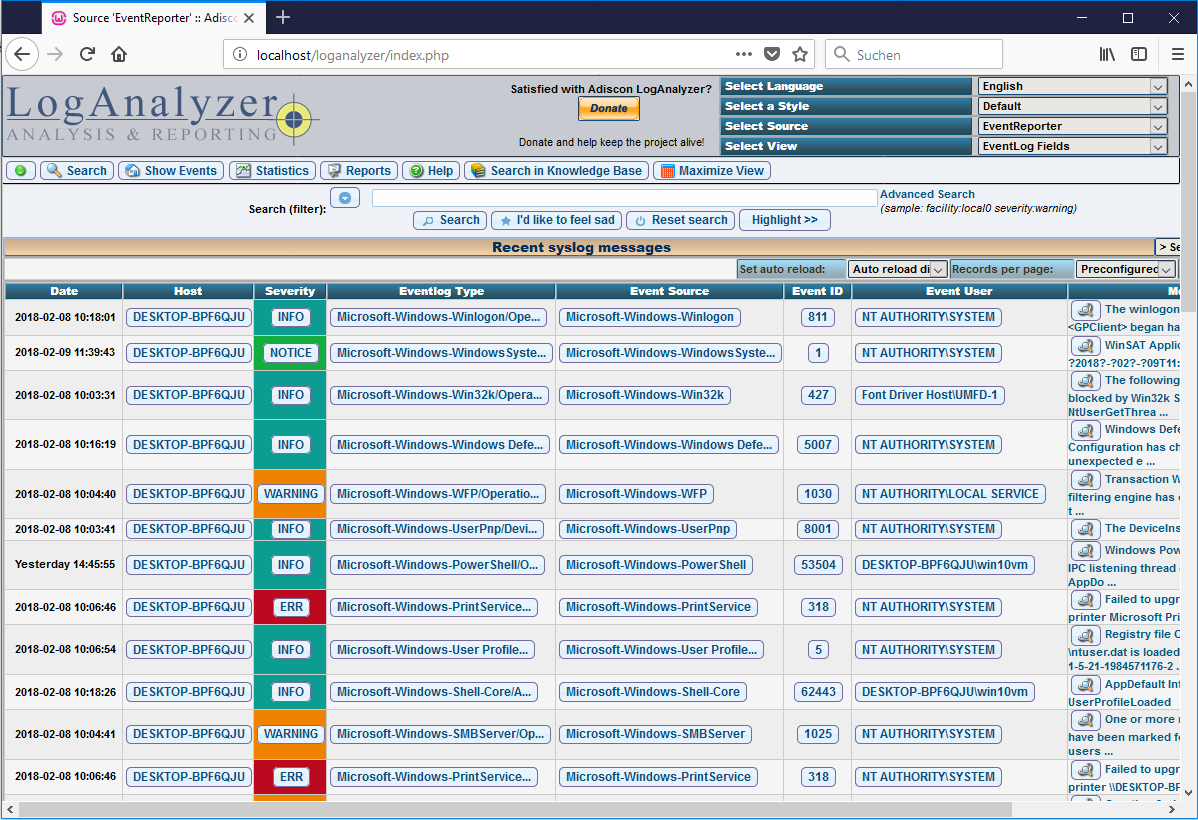Open the Select Language dropdown
The height and width of the screenshot is (820, 1198).
click(x=1072, y=86)
